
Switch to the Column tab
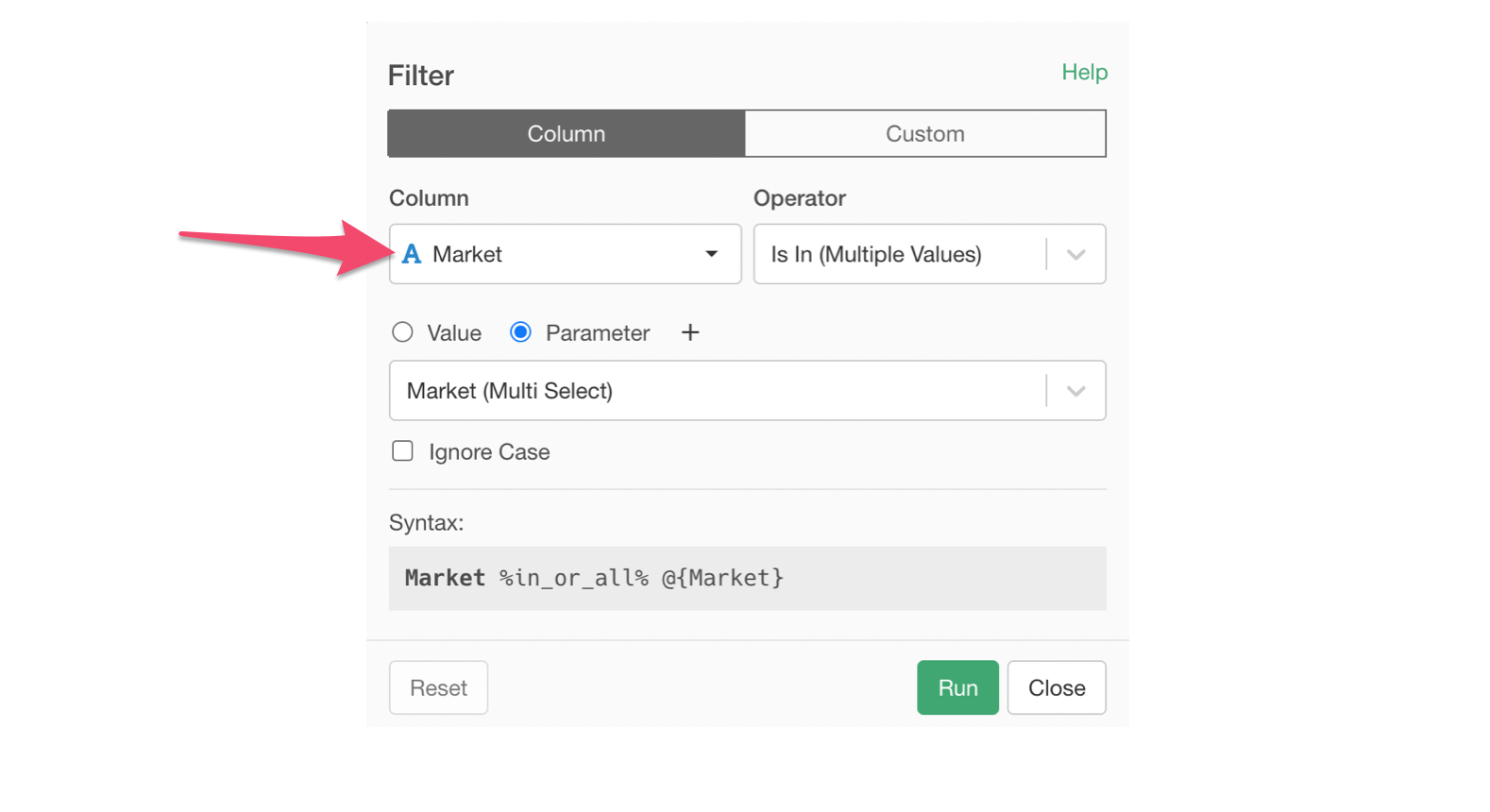coord(567,134)
